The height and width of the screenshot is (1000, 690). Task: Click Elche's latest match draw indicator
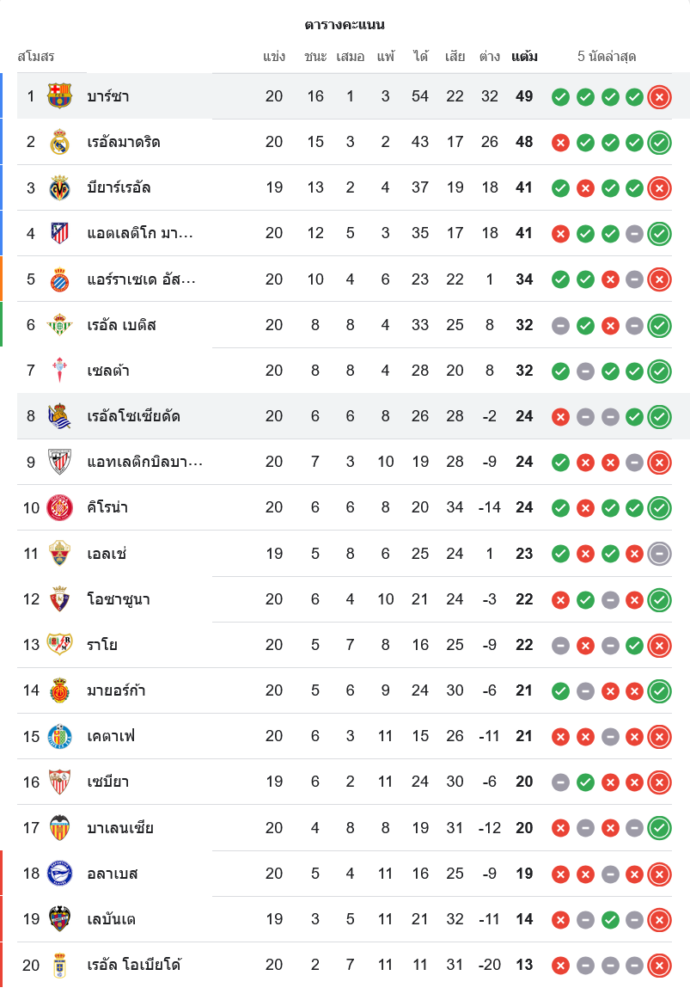[x=659, y=554]
